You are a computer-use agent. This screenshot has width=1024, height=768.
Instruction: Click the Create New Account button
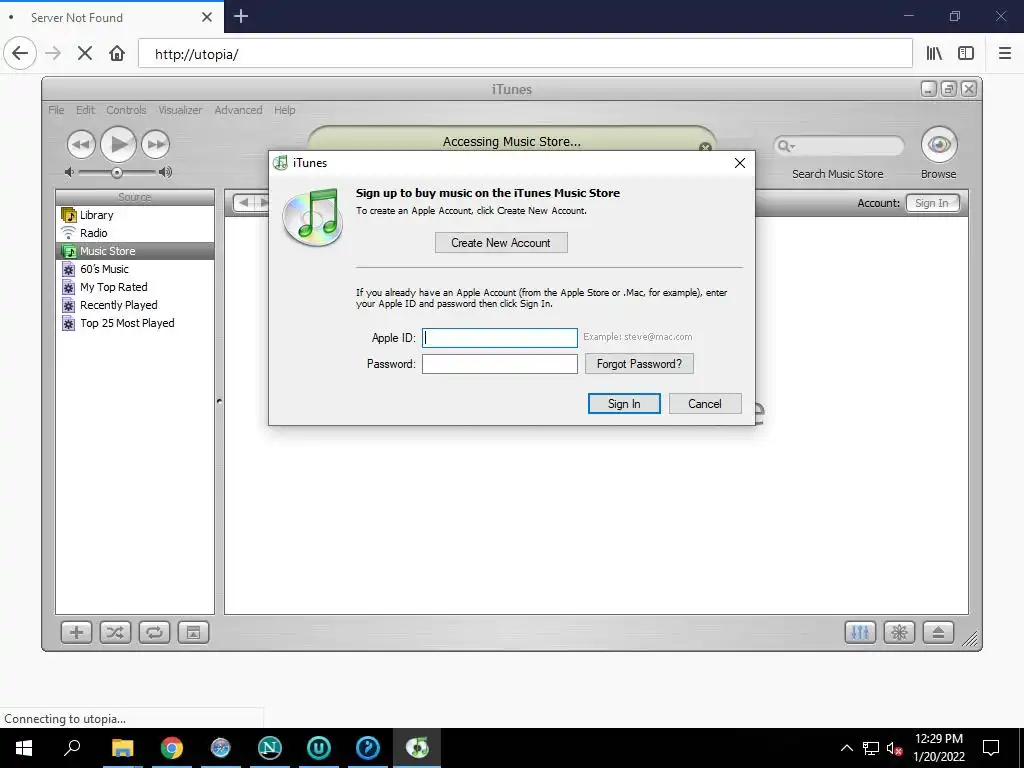click(501, 243)
